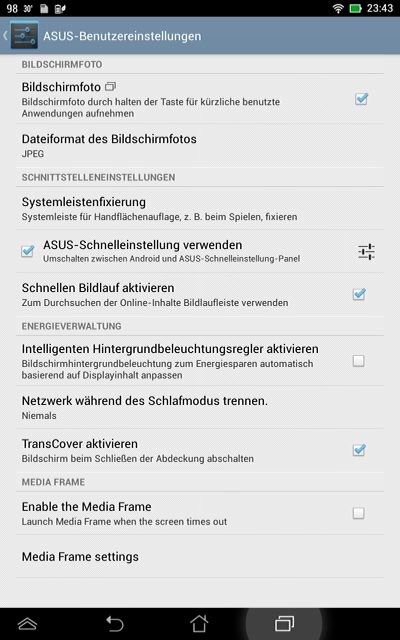Enable Intelligenten Hintergrundbeleuchtungsregler checkbox

pyautogui.click(x=358, y=360)
